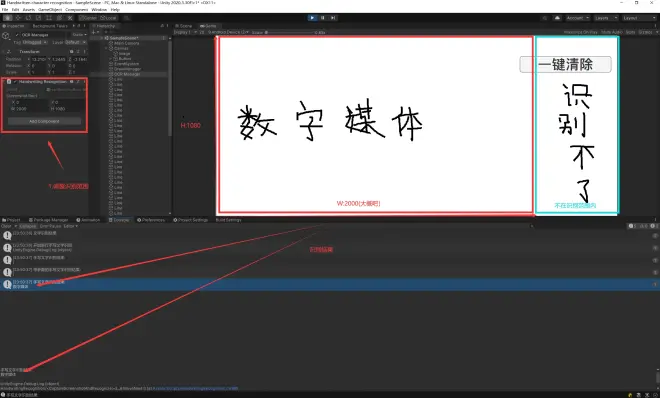The width and height of the screenshot is (660, 398).
Task: Select the Hand tool in toolbar
Action: coord(8,18)
